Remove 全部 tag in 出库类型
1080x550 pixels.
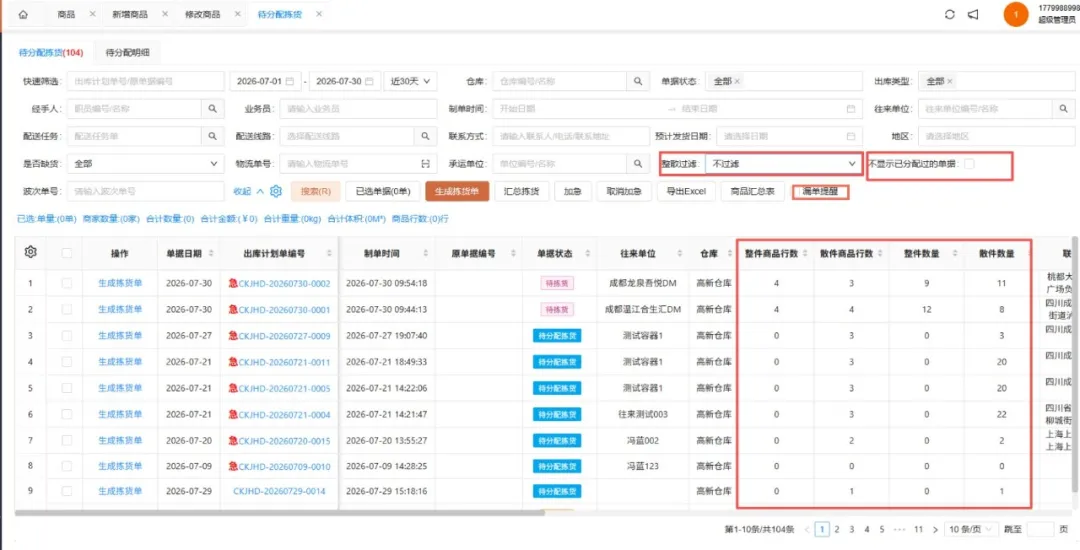pos(950,81)
